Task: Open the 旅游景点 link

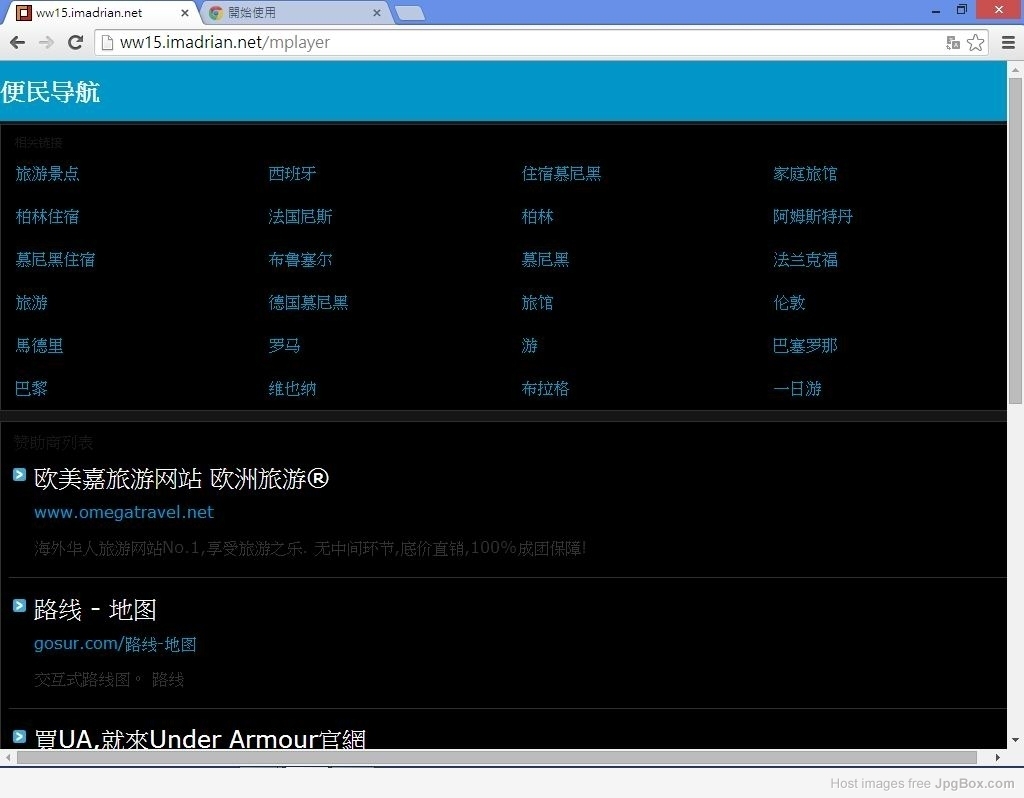Action: (x=47, y=173)
